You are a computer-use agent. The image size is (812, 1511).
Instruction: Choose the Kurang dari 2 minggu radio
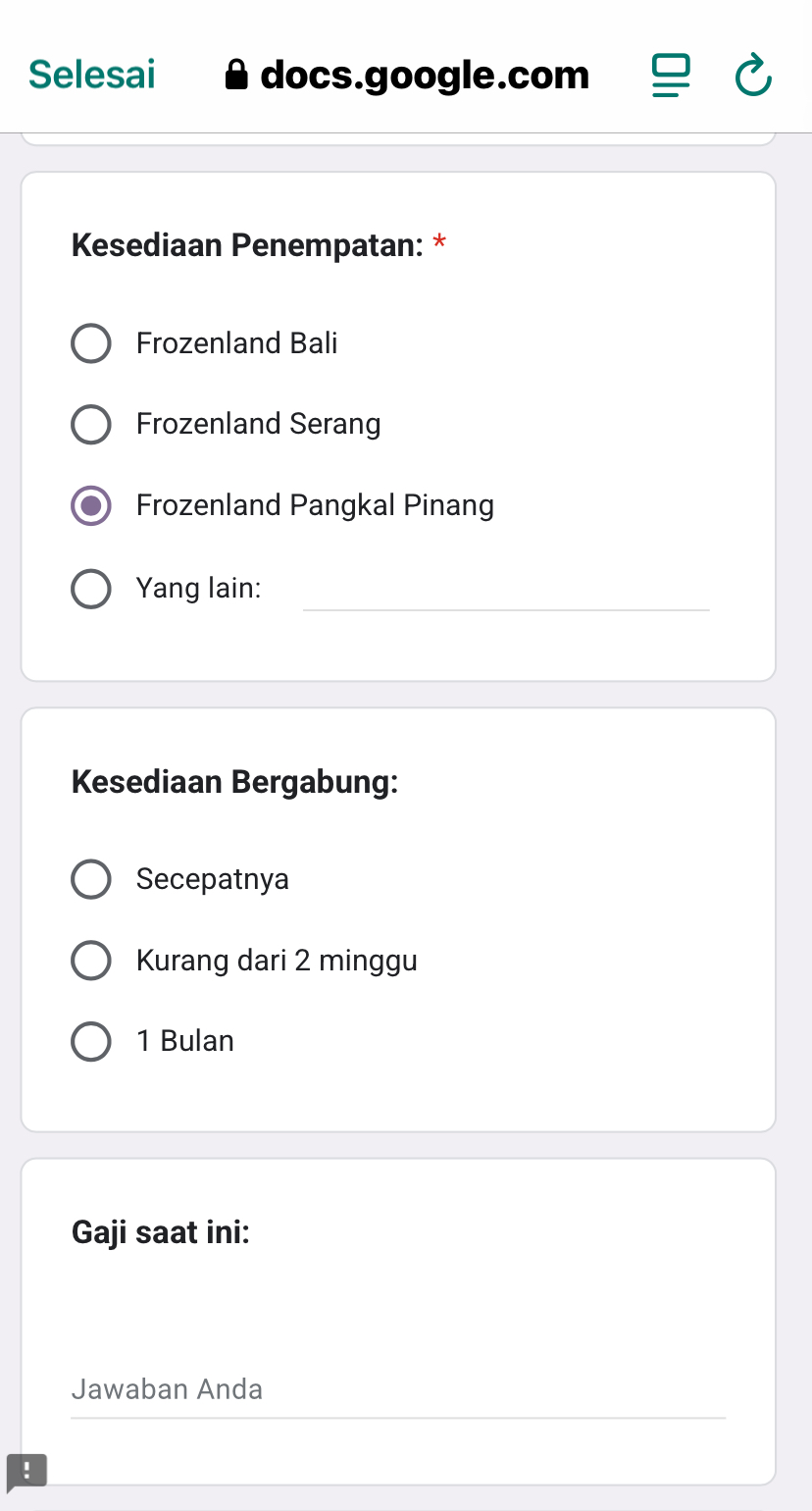tap(91, 961)
